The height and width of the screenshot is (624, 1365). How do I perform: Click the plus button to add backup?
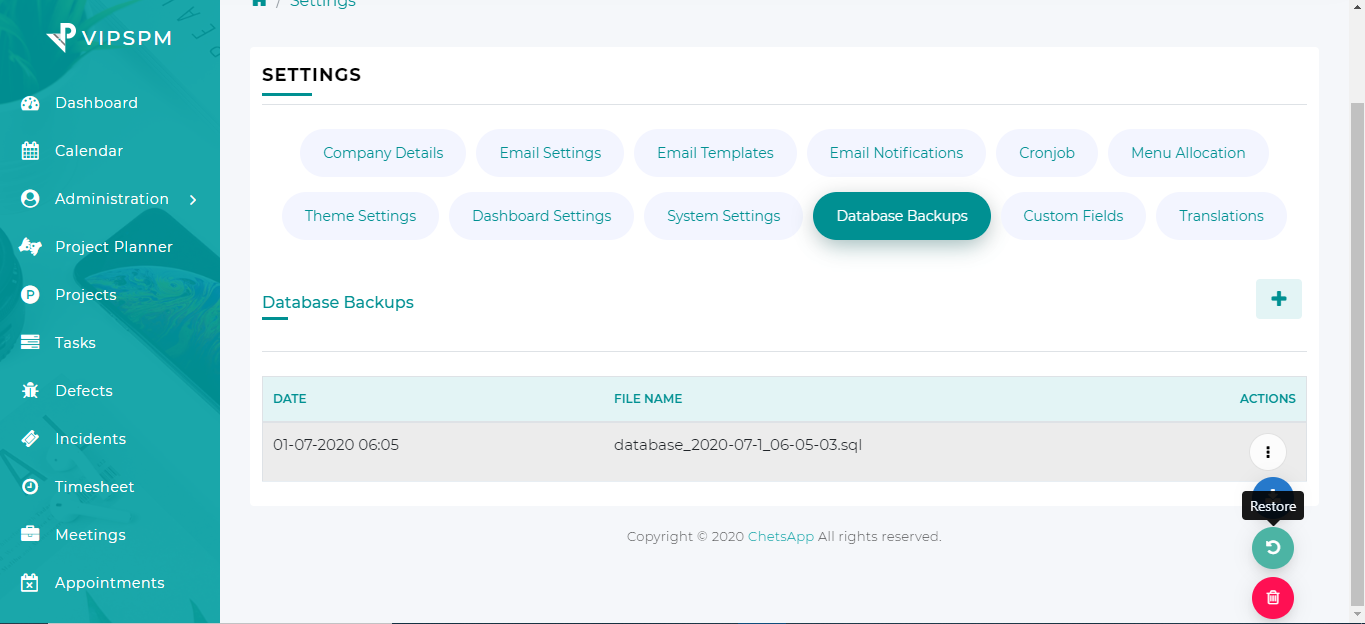pos(1278,298)
